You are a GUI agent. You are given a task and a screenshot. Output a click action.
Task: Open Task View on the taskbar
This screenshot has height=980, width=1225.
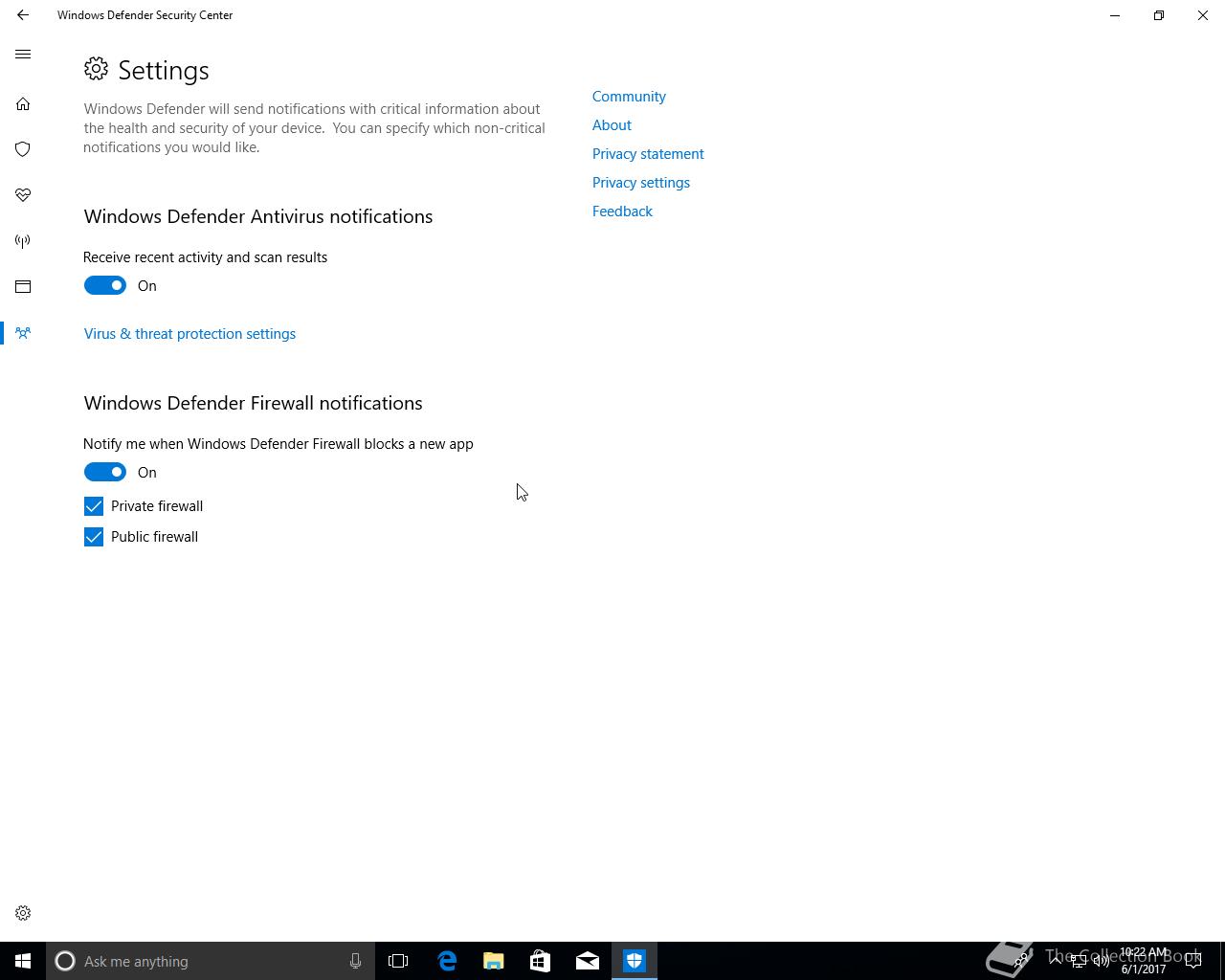(x=398, y=961)
